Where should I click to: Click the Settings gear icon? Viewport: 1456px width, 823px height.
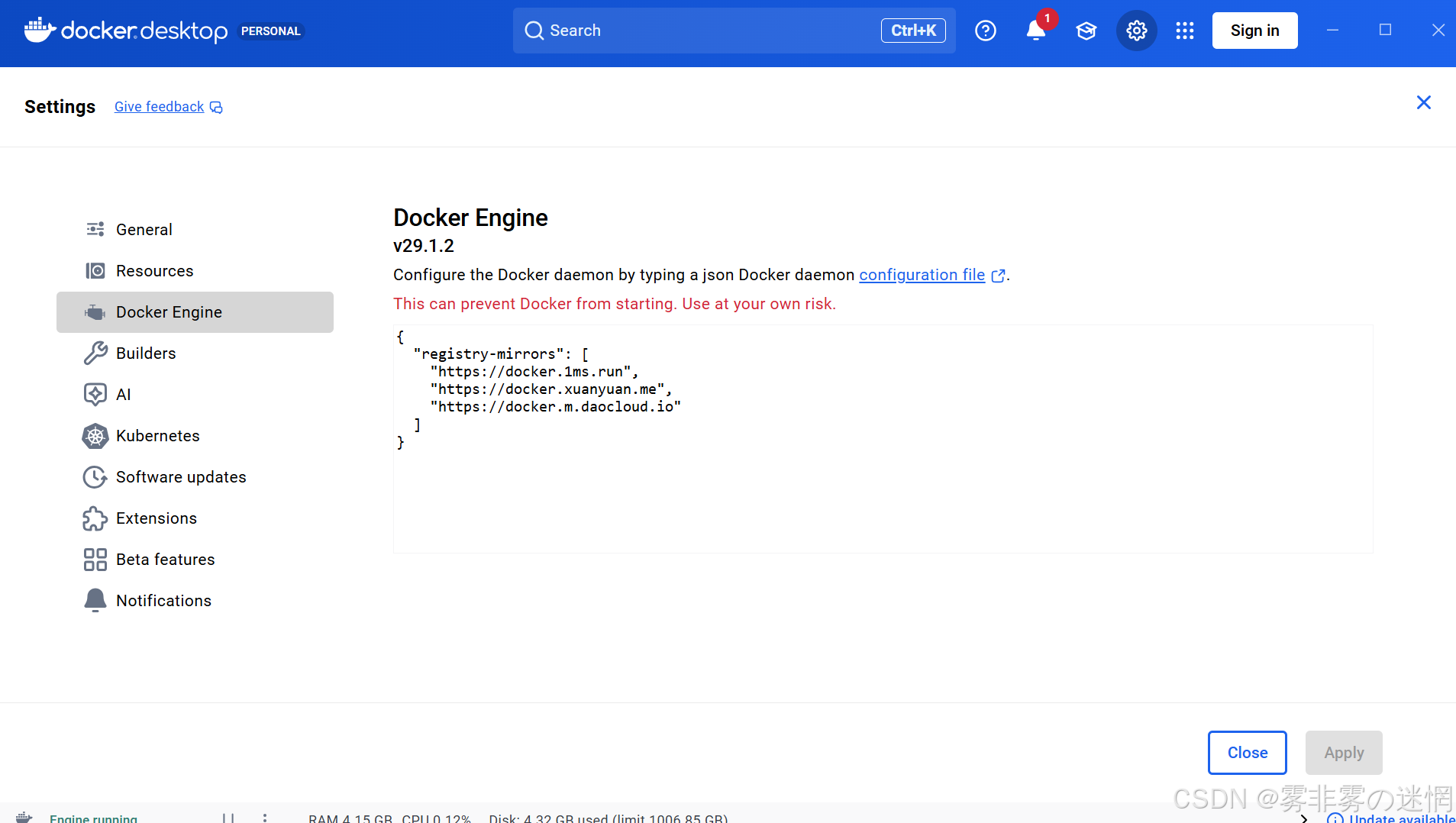1136,31
